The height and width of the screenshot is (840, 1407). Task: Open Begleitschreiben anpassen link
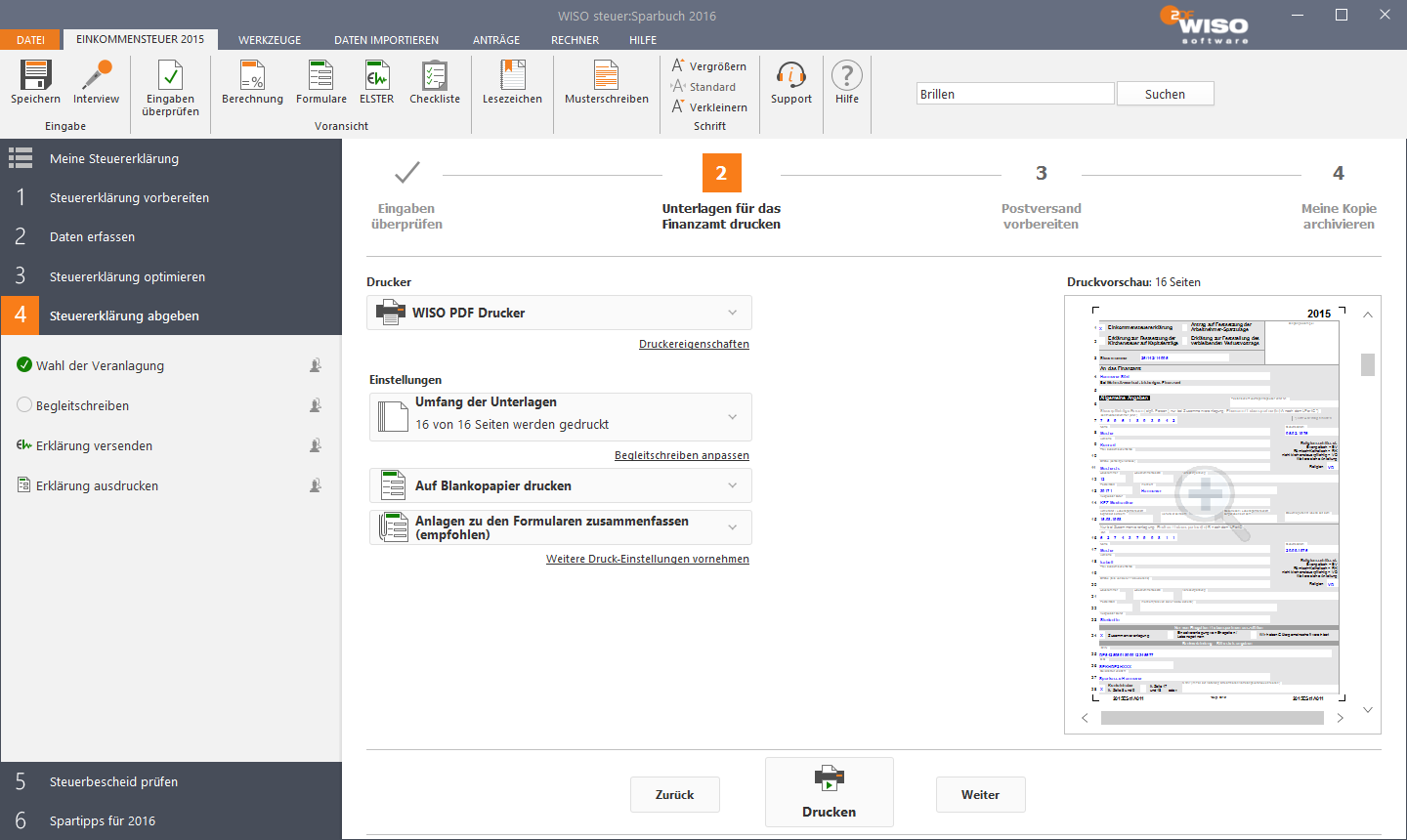pyautogui.click(x=682, y=455)
